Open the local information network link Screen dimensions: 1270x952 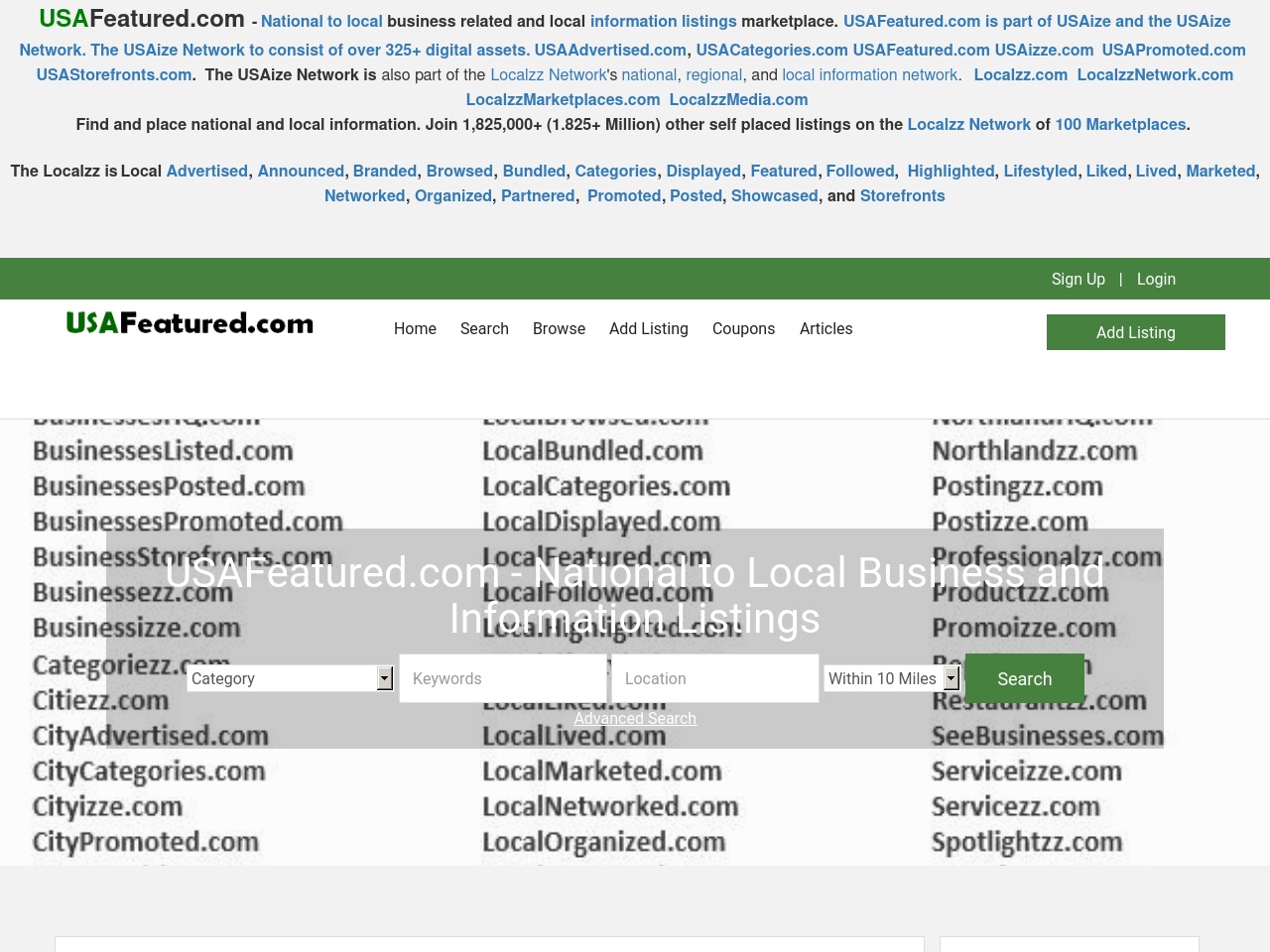(x=870, y=74)
